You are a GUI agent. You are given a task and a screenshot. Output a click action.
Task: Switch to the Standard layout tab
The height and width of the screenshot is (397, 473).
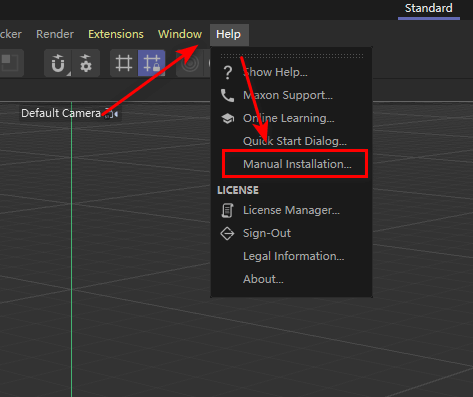point(429,8)
